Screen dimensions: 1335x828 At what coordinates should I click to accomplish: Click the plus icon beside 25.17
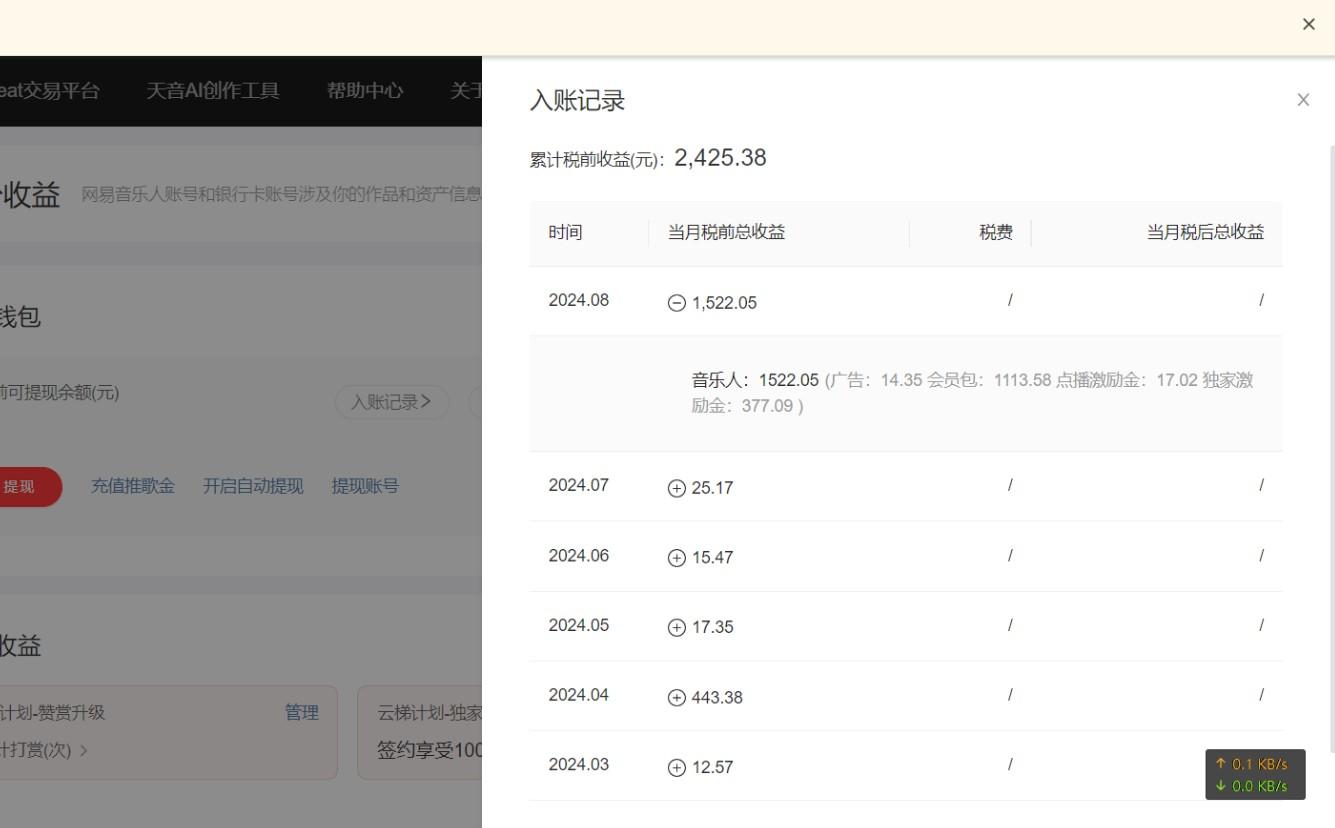point(675,488)
